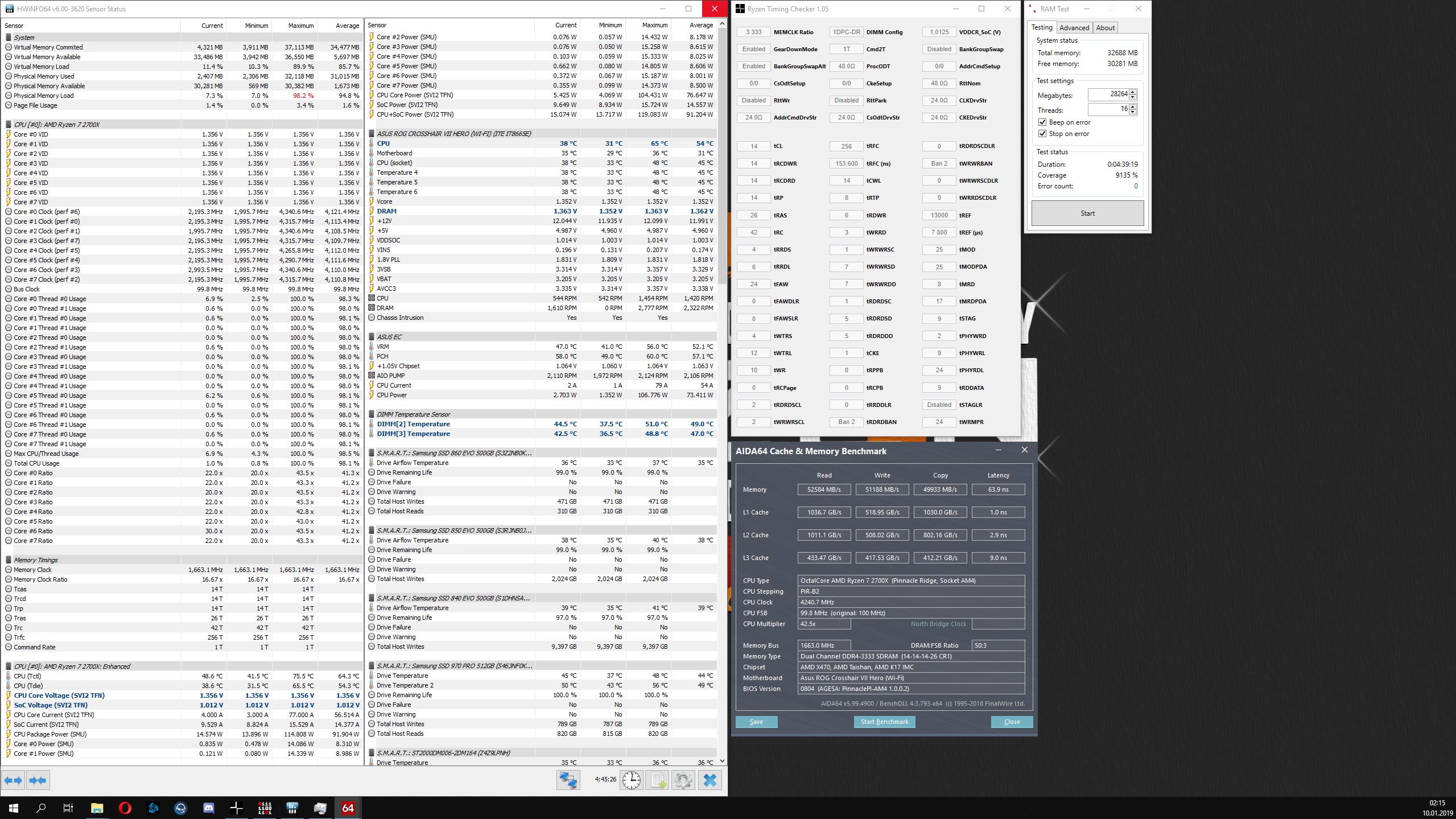Uncheck the Beep on error checkbox
Image resolution: width=1456 pixels, height=819 pixels.
[x=1042, y=122]
